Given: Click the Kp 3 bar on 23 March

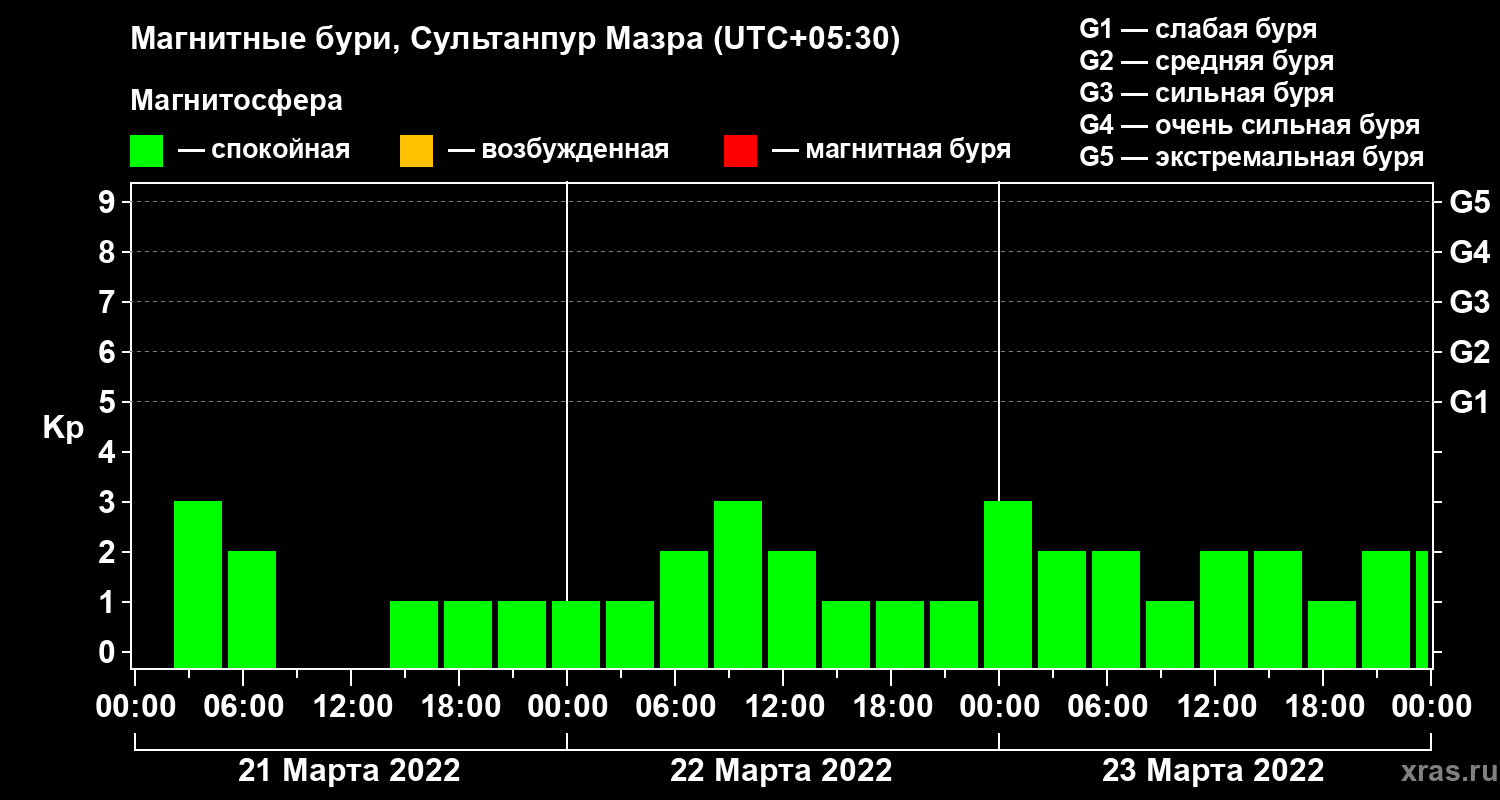Looking at the screenshot, I should tap(1008, 585).
